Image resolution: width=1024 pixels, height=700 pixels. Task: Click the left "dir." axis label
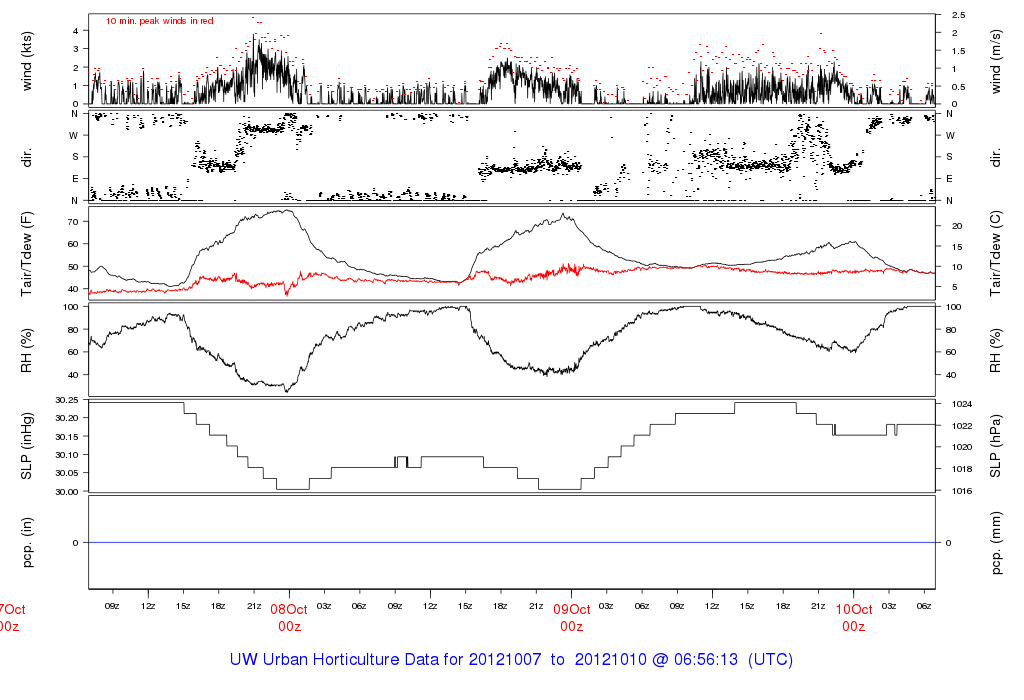click(x=27, y=157)
